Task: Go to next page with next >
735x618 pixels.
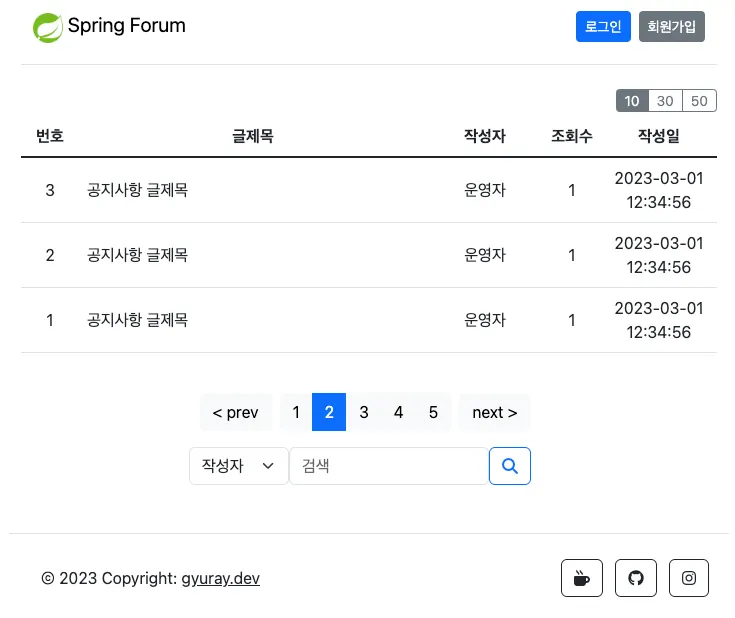Action: (494, 412)
